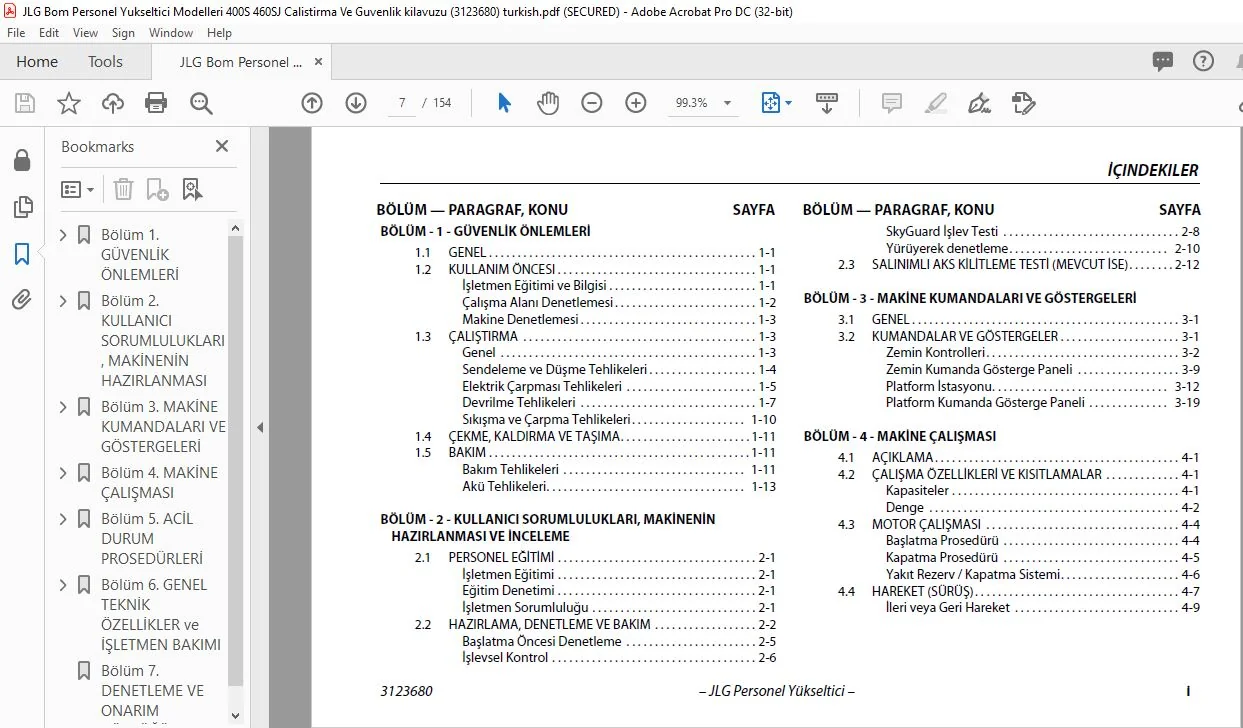Open the Window menu
The height and width of the screenshot is (728, 1243).
(x=171, y=33)
